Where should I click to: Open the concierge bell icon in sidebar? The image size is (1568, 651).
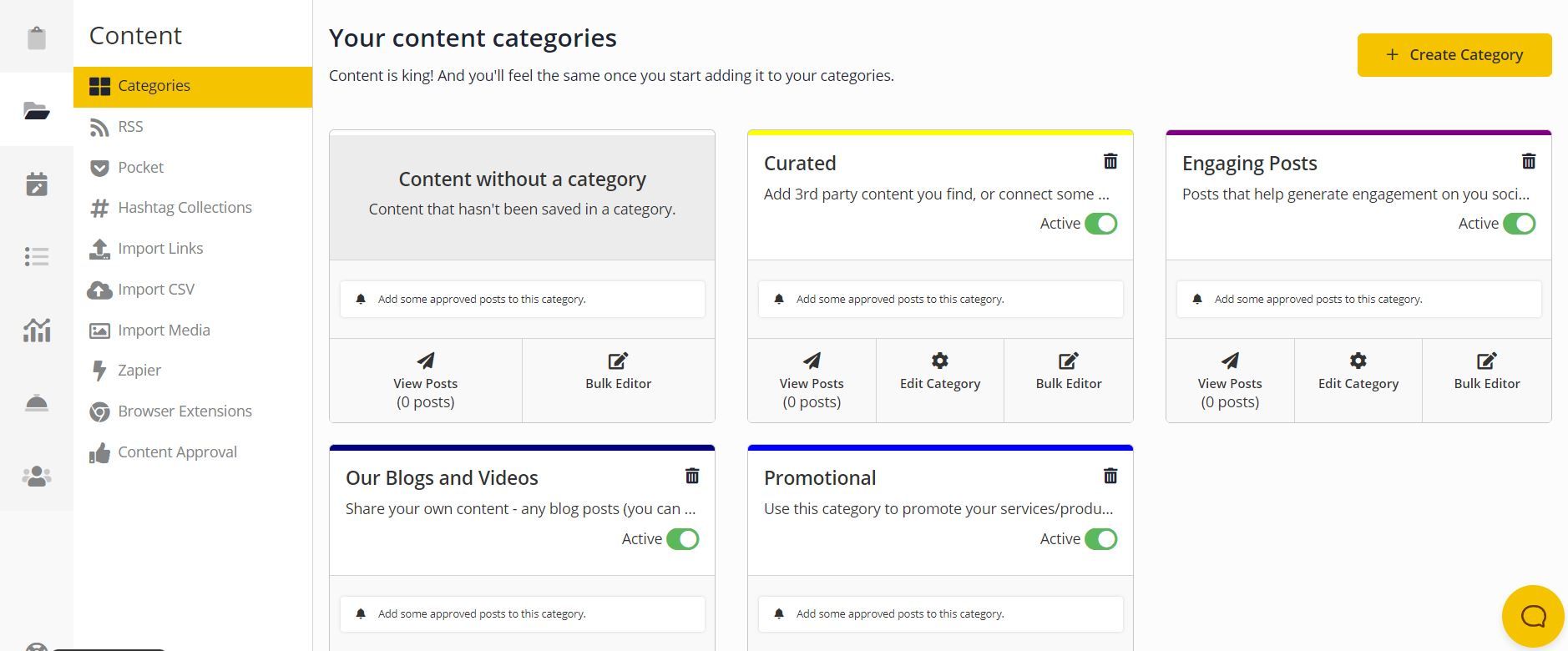(x=37, y=403)
